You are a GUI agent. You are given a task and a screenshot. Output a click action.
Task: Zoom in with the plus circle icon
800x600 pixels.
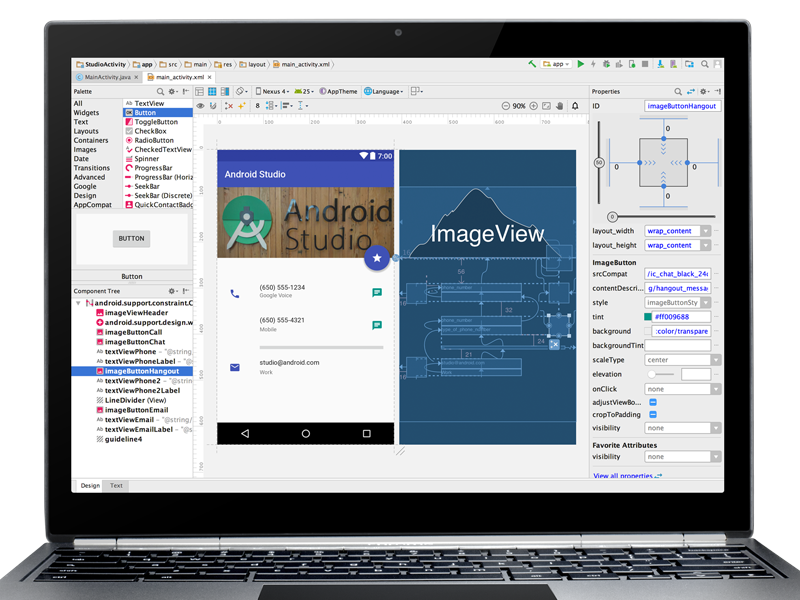click(x=534, y=106)
